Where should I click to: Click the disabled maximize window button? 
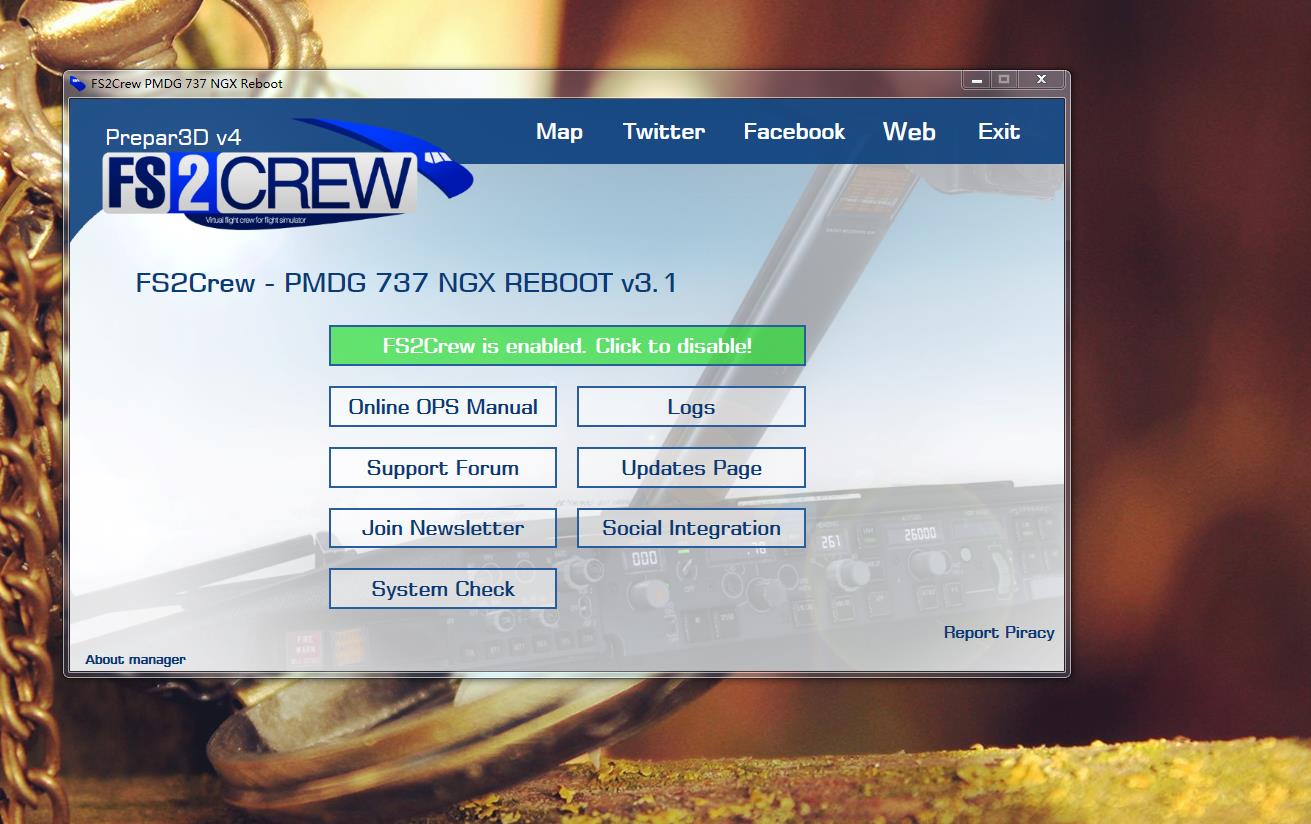[x=1004, y=80]
